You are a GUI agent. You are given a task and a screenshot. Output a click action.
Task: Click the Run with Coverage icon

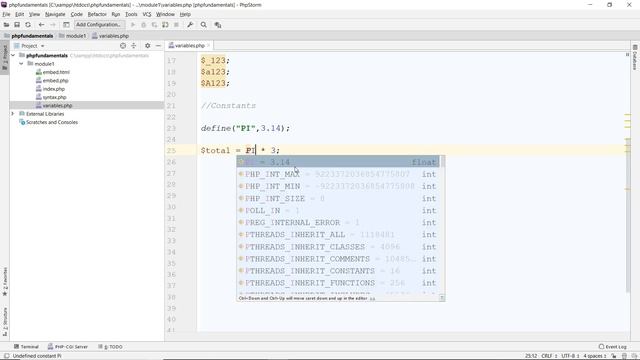click(154, 25)
